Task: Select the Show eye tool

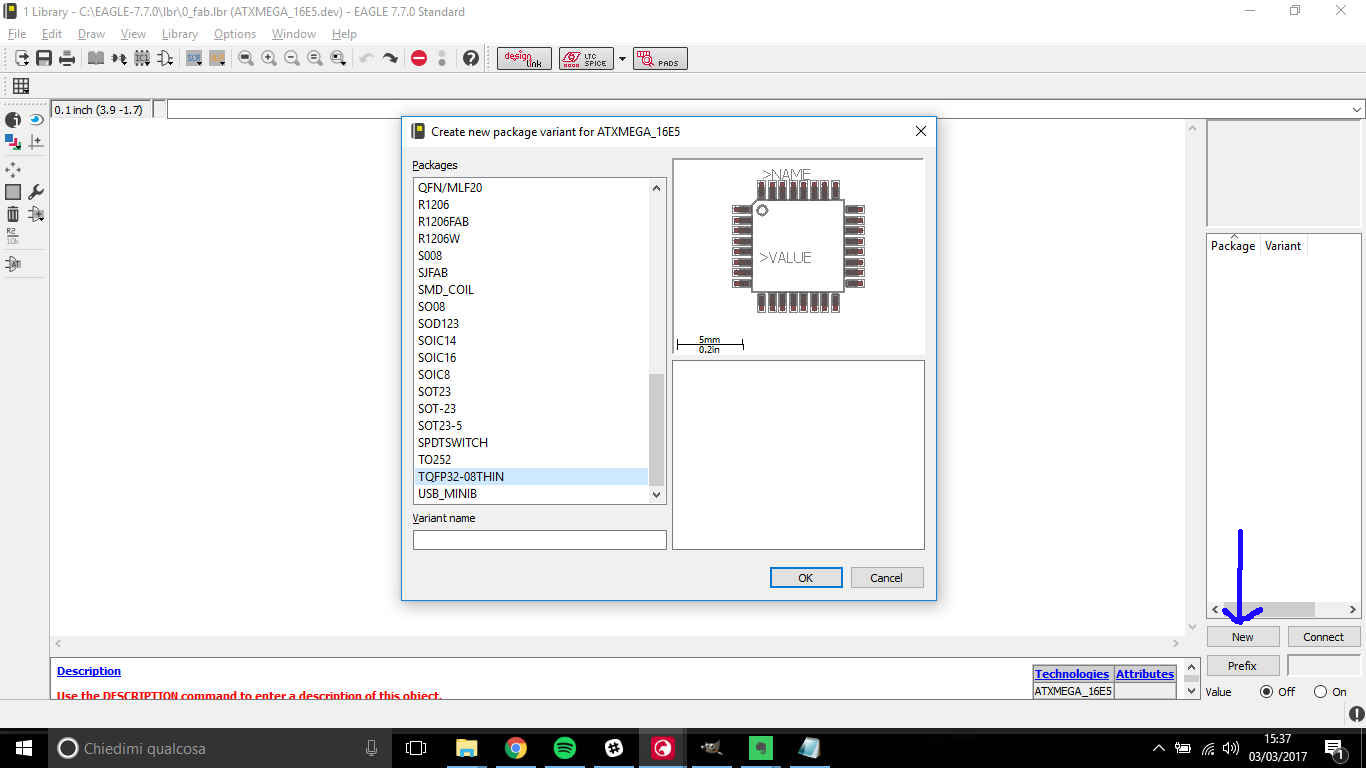Action: coord(36,120)
